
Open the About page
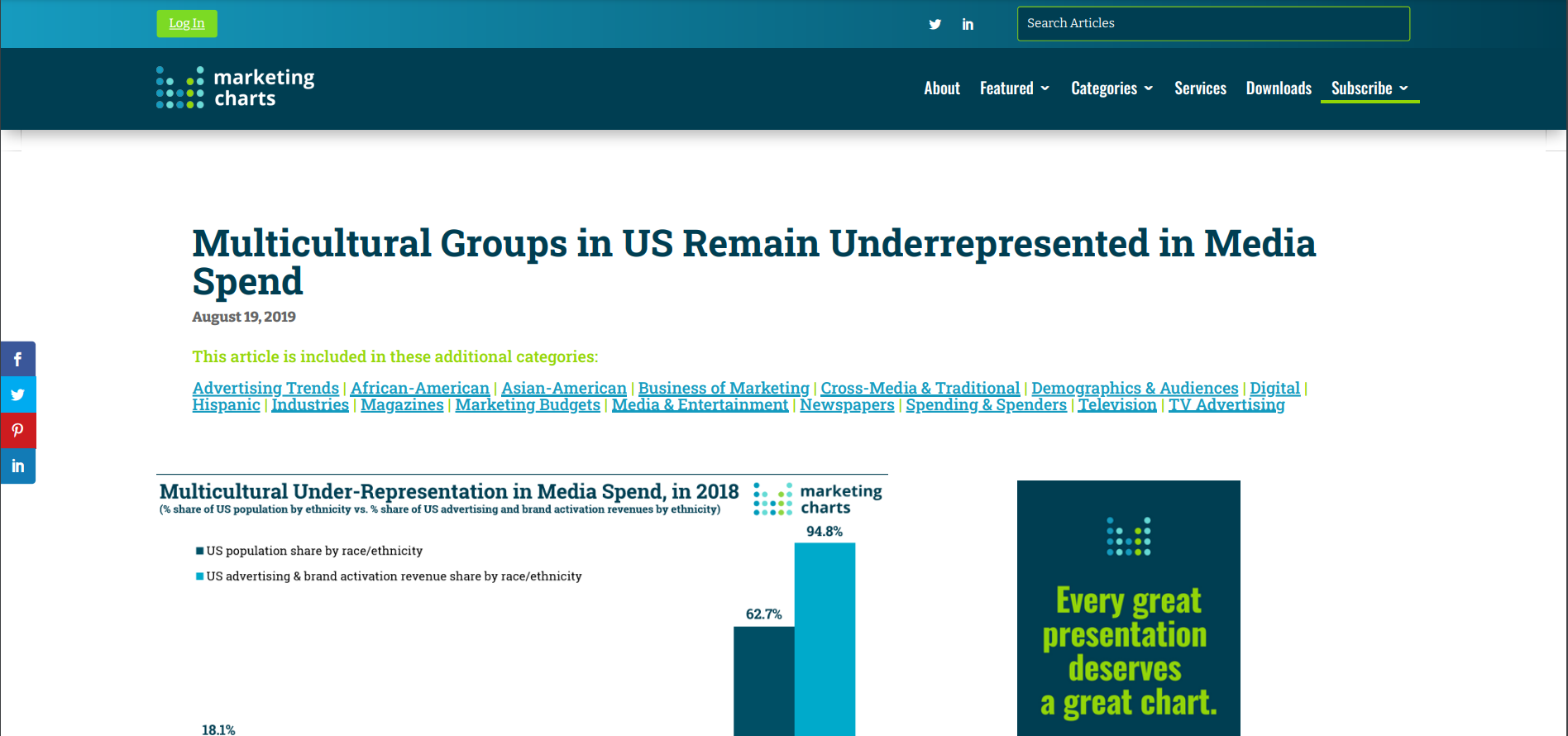941,88
